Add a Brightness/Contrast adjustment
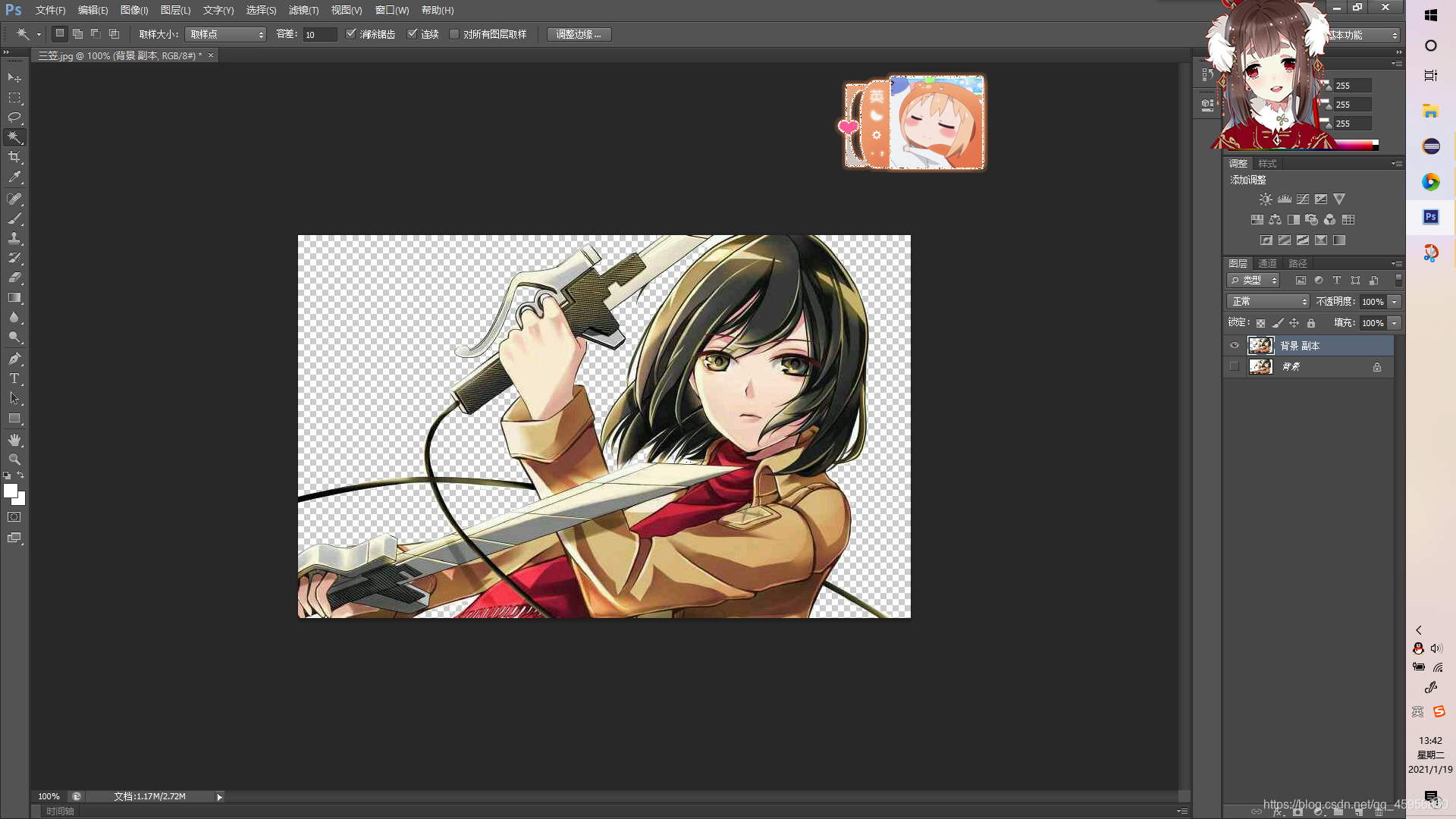 [x=1266, y=199]
